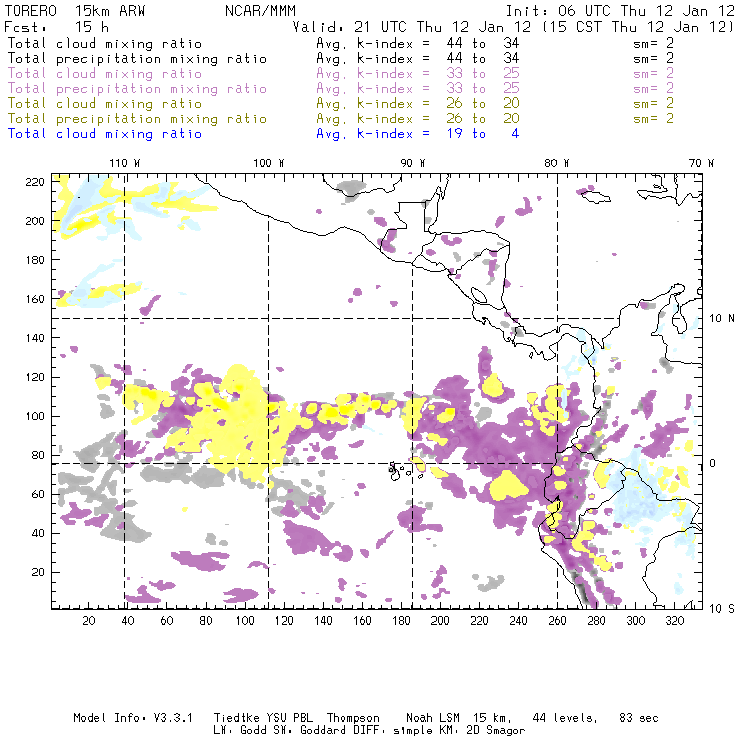Select the '10 S' latitude label
Image resolution: width=740 pixels, height=740 pixels.
coord(722,609)
